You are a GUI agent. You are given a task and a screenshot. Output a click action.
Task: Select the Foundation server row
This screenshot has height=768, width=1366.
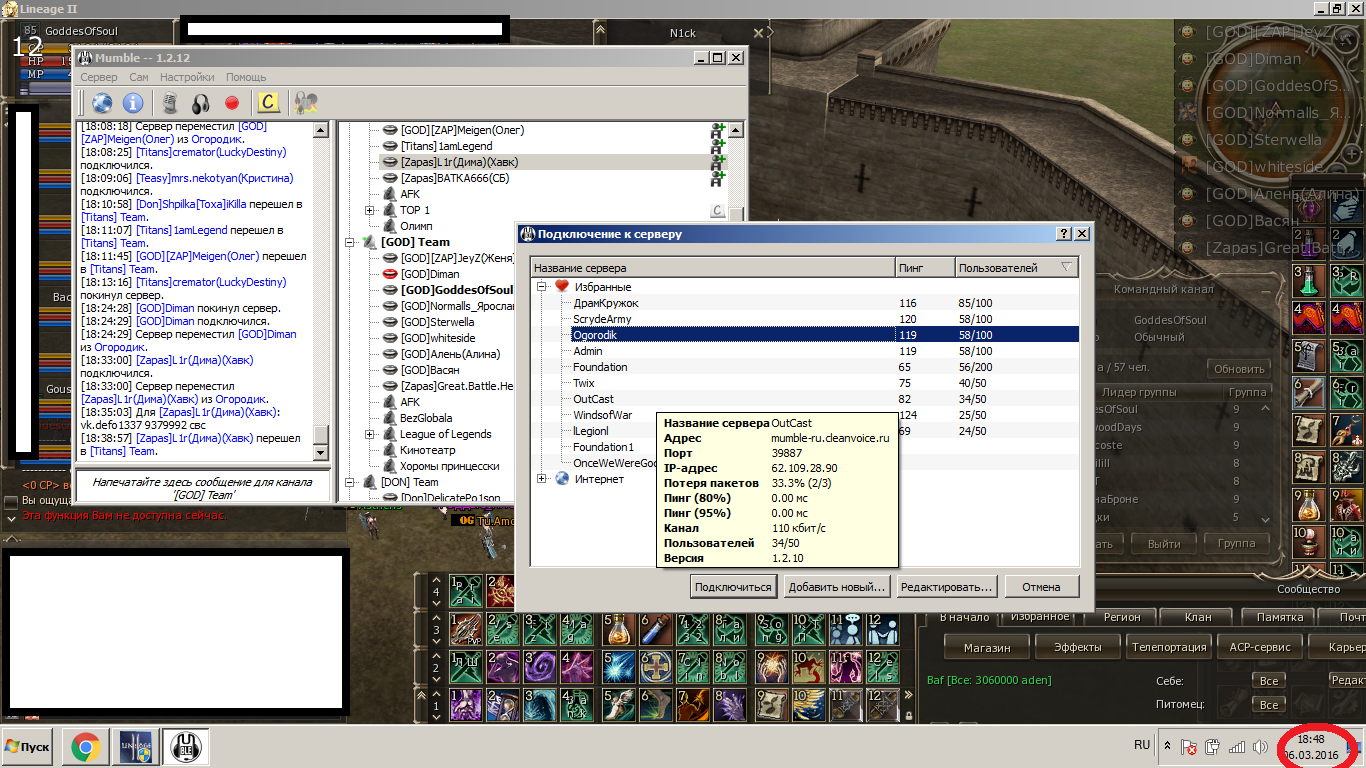pos(601,367)
